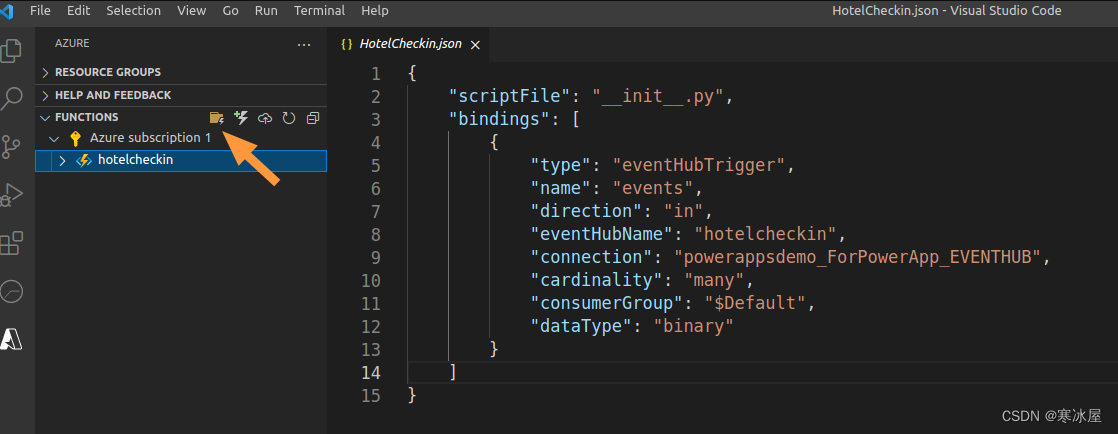Click the "dataType" key
This screenshot has width=1118, height=434.
582,326
